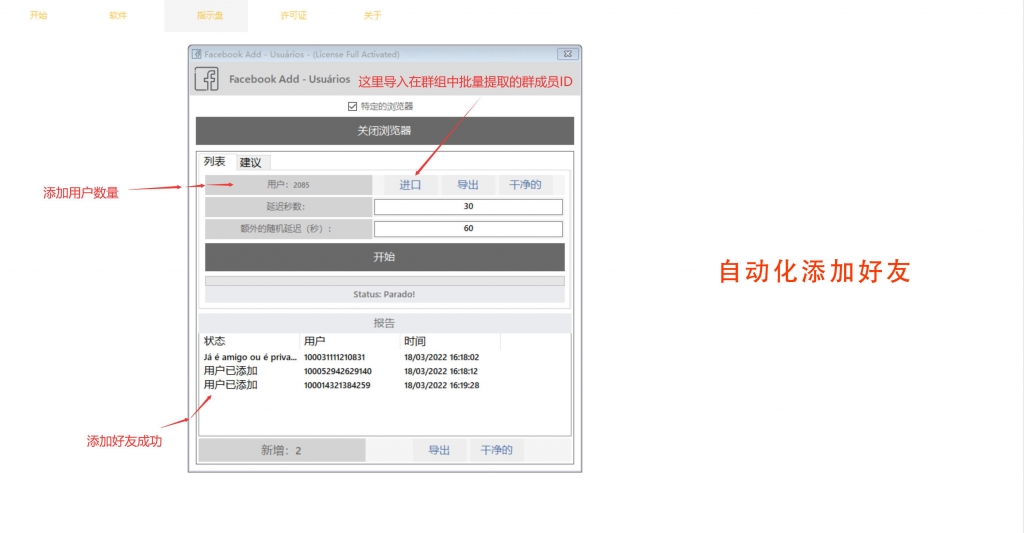Select row with user 100052942629140
The image size is (1024, 533).
point(385,371)
